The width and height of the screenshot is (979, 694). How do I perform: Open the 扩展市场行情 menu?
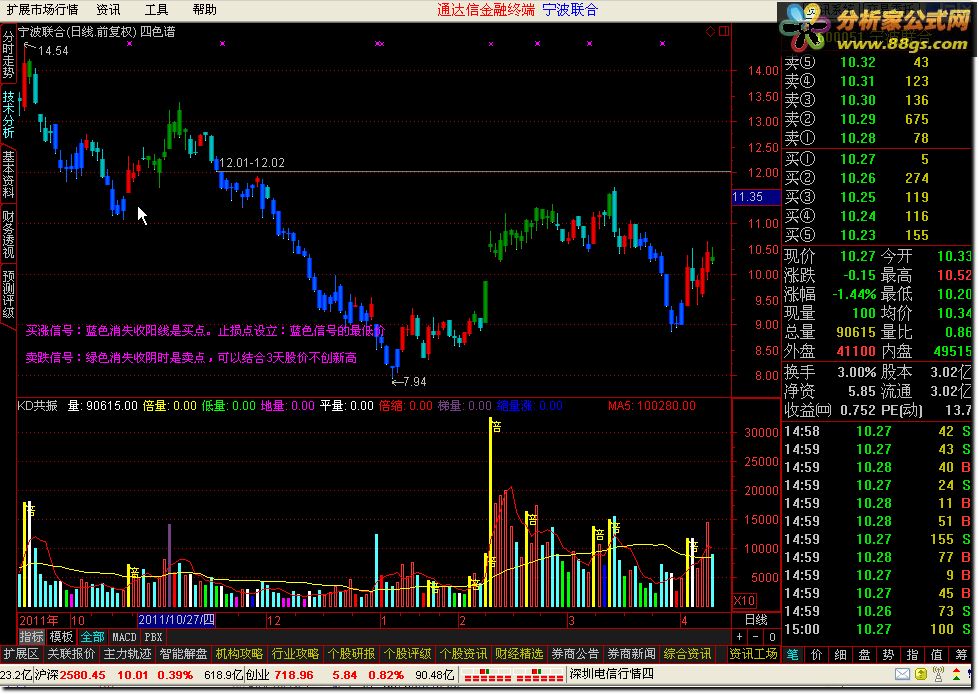coord(42,9)
